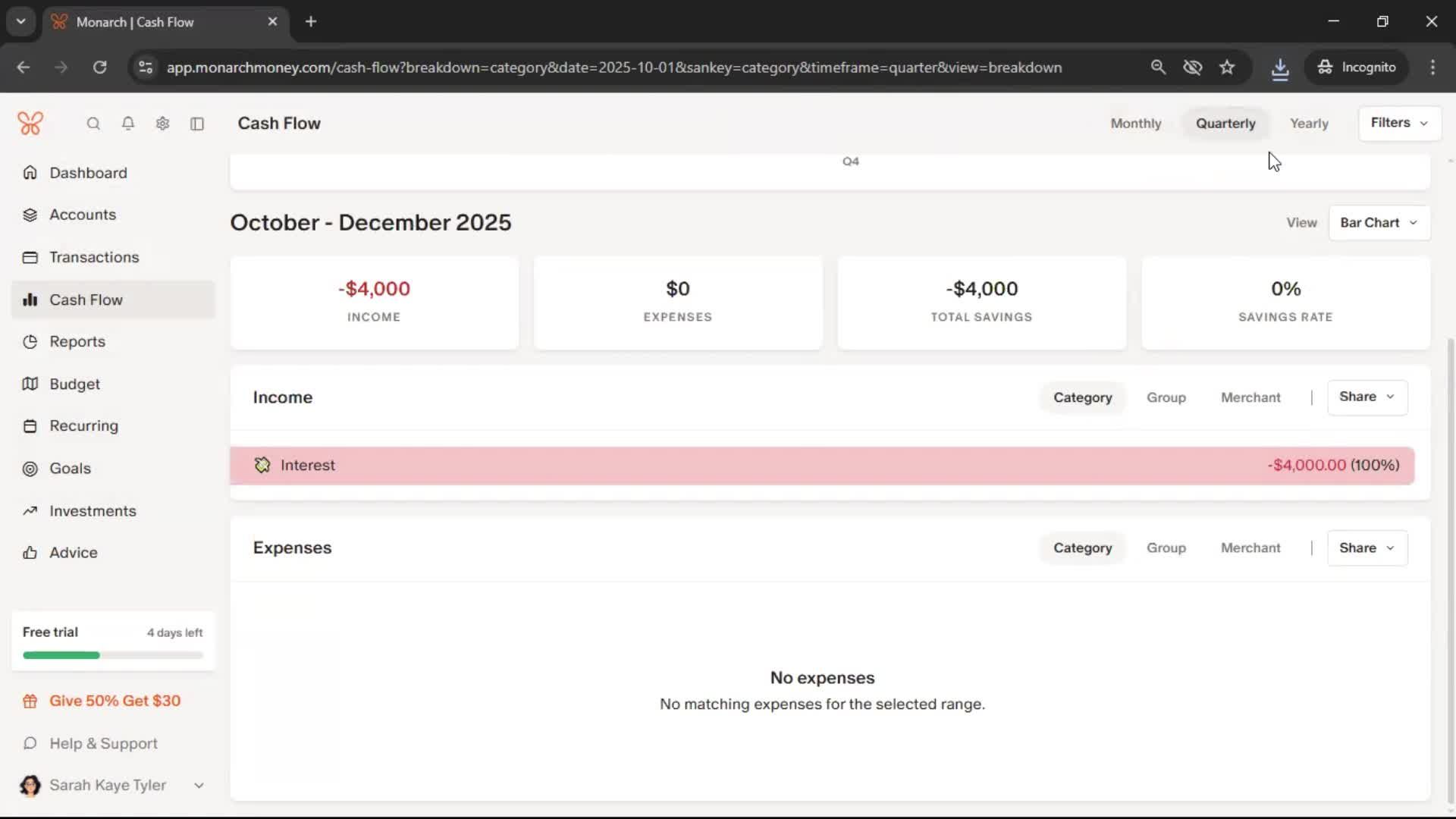Viewport: 1456px width, 819px height.
Task: Click the Chrome downloads icon
Action: coord(1280,67)
